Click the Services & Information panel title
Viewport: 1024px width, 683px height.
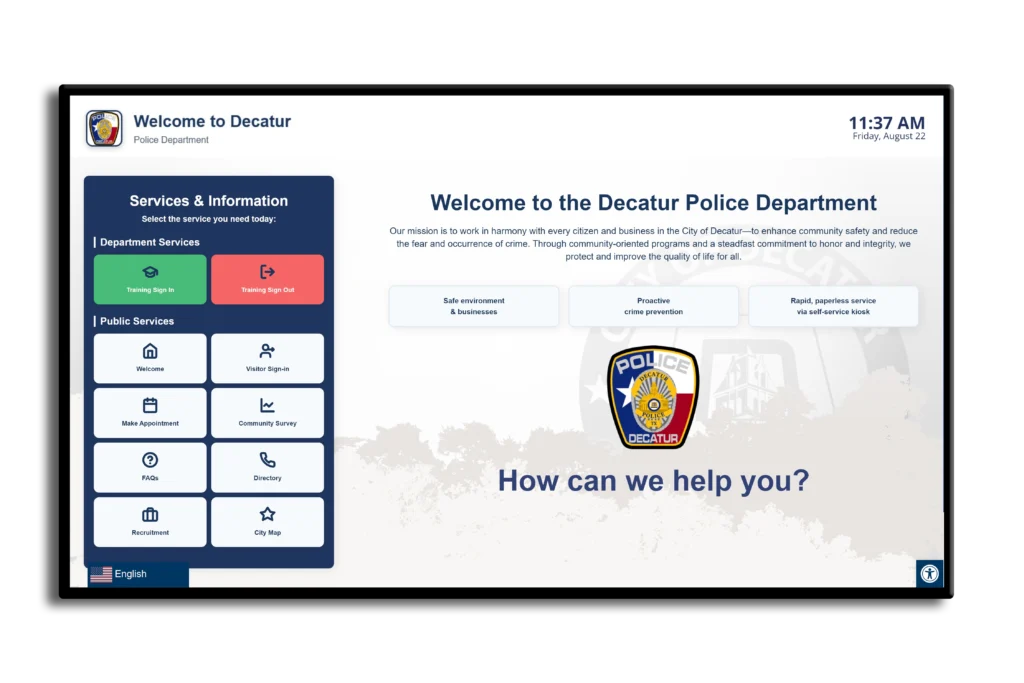[208, 200]
